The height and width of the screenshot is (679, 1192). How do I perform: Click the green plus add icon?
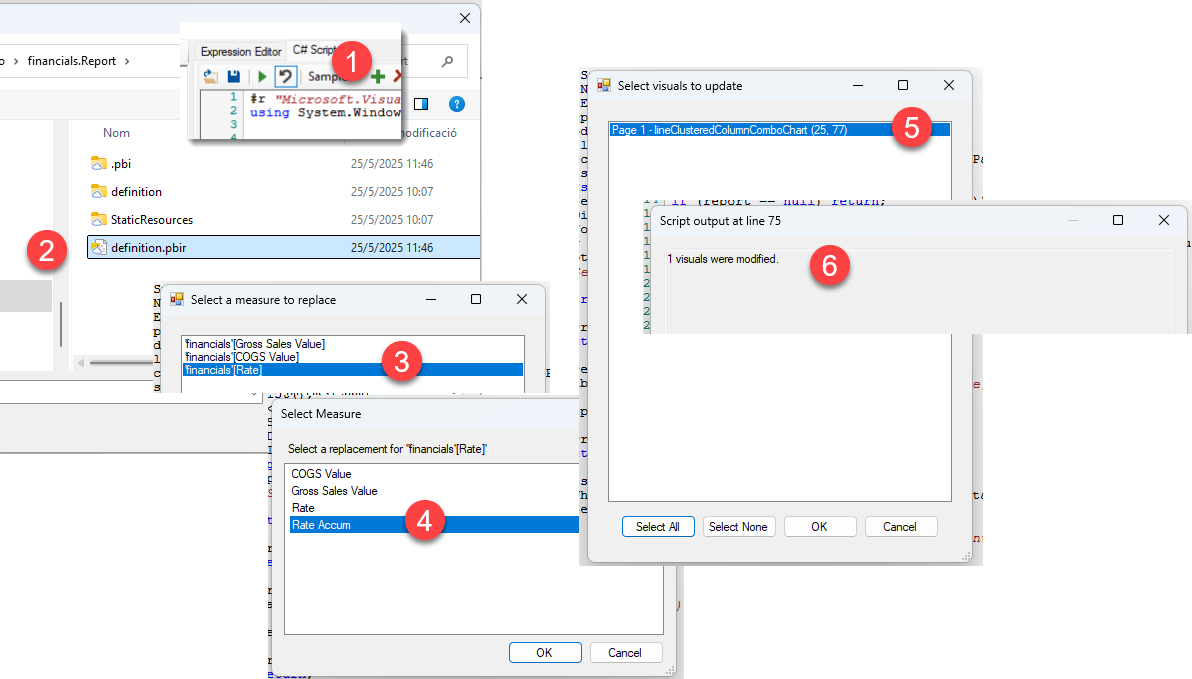click(378, 76)
